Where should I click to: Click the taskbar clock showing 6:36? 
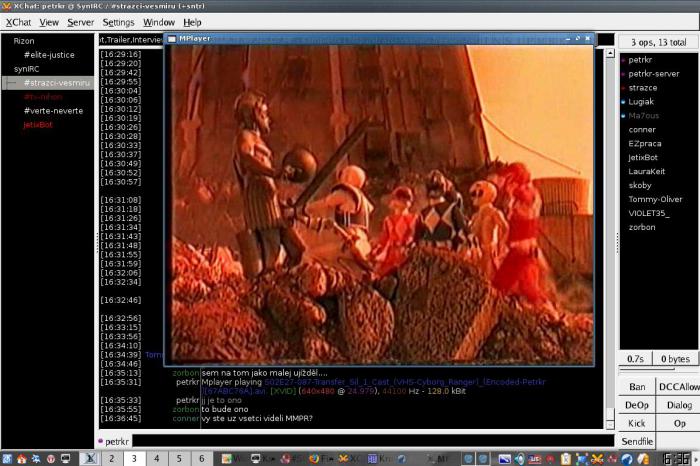[676, 458]
